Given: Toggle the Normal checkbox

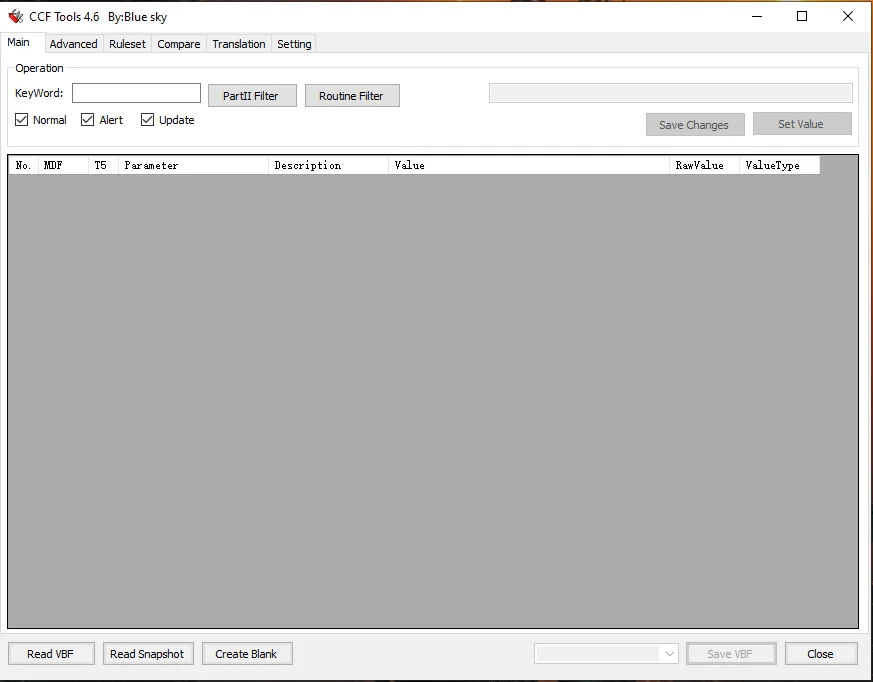Looking at the screenshot, I should pyautogui.click(x=22, y=120).
